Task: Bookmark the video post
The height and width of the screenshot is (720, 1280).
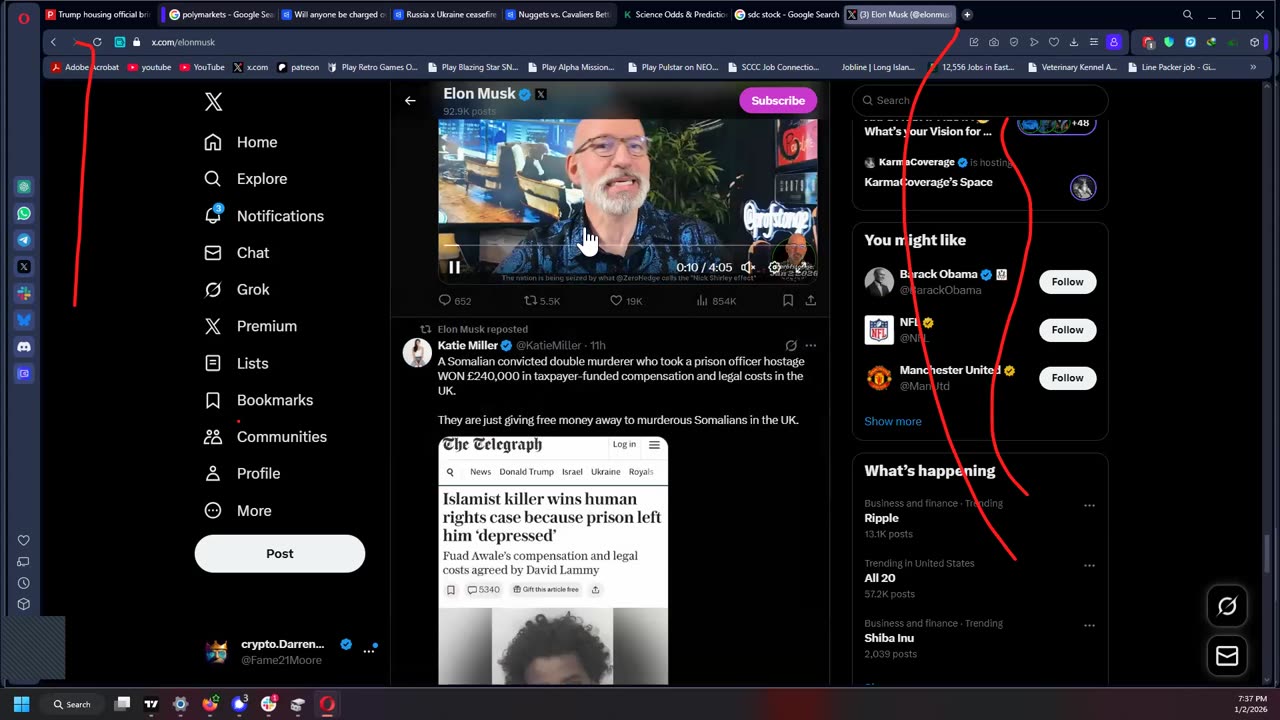Action: (x=788, y=300)
